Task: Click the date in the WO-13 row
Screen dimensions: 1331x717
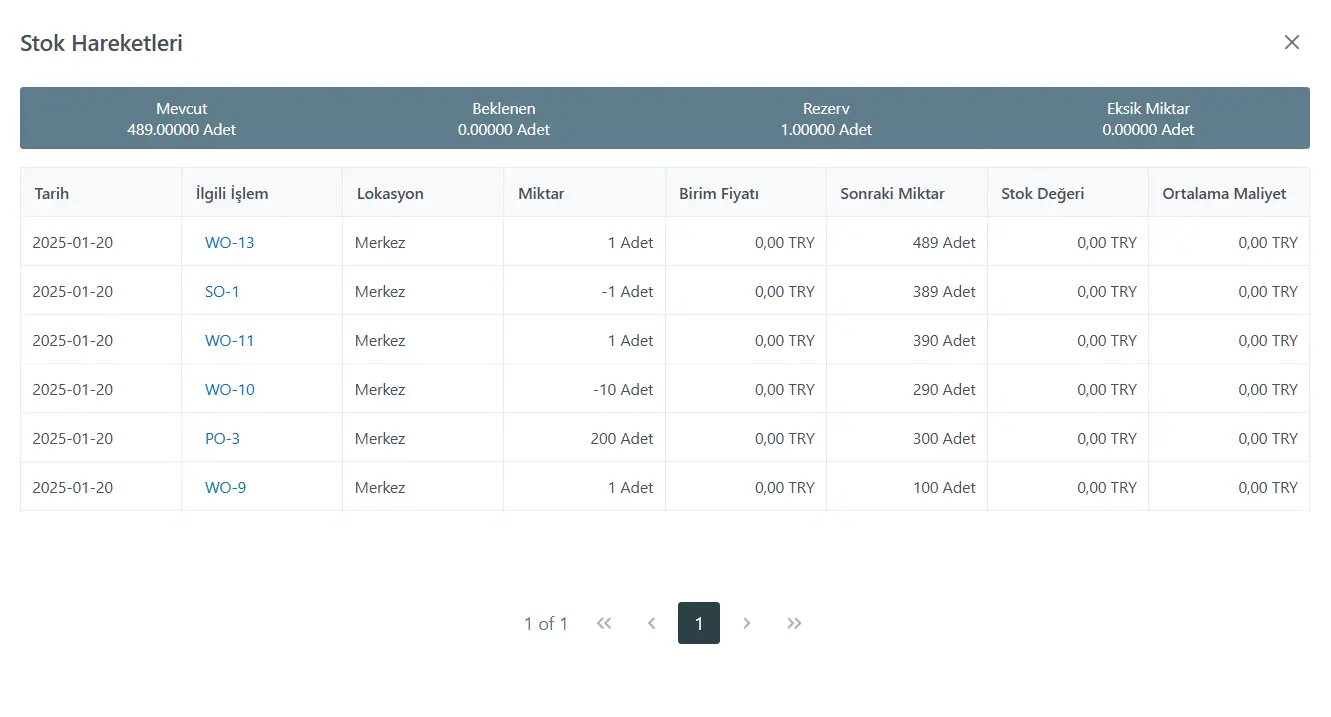Action: [x=73, y=242]
